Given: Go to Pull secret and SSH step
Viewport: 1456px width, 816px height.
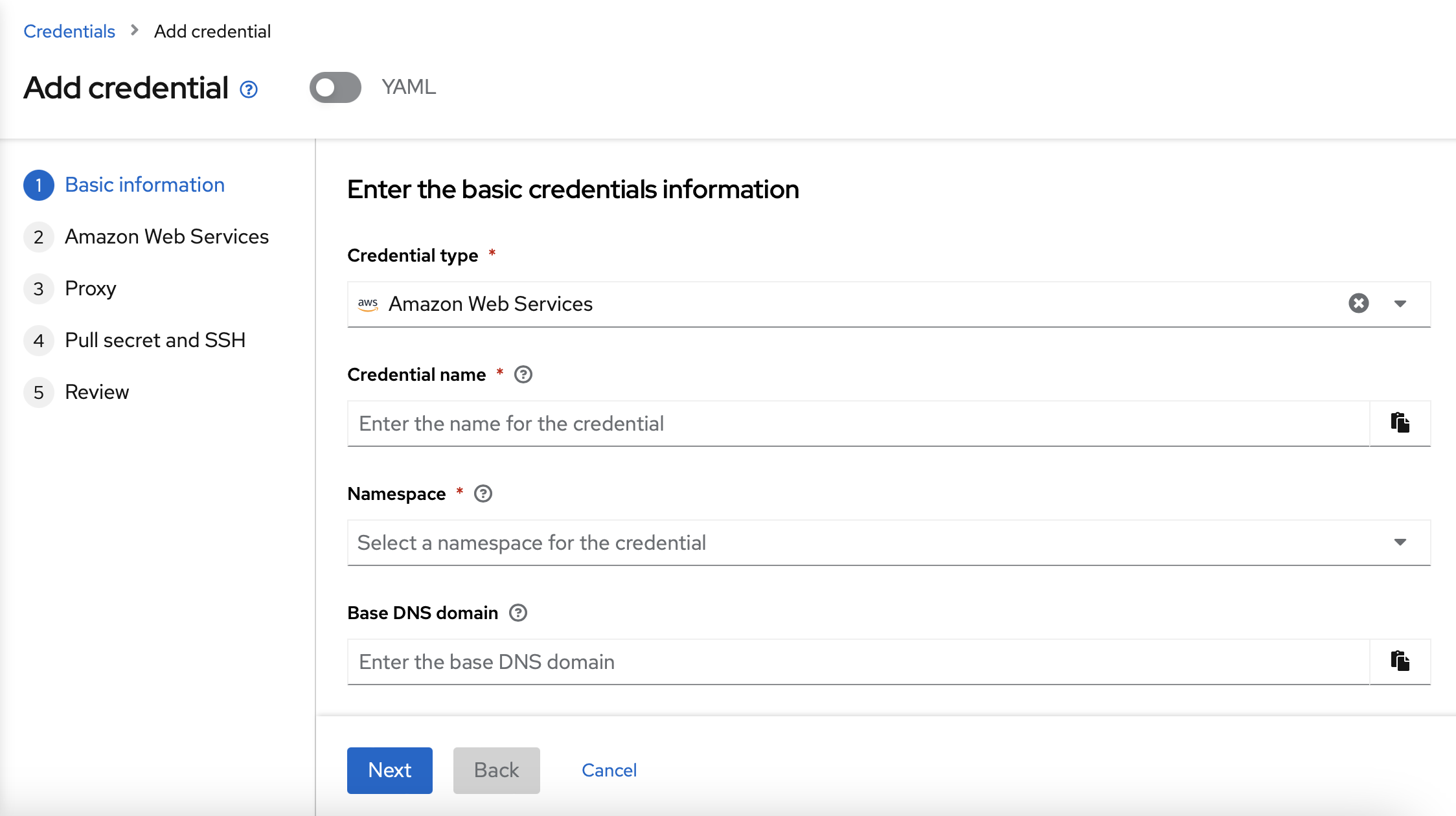Looking at the screenshot, I should pyautogui.click(x=155, y=341).
